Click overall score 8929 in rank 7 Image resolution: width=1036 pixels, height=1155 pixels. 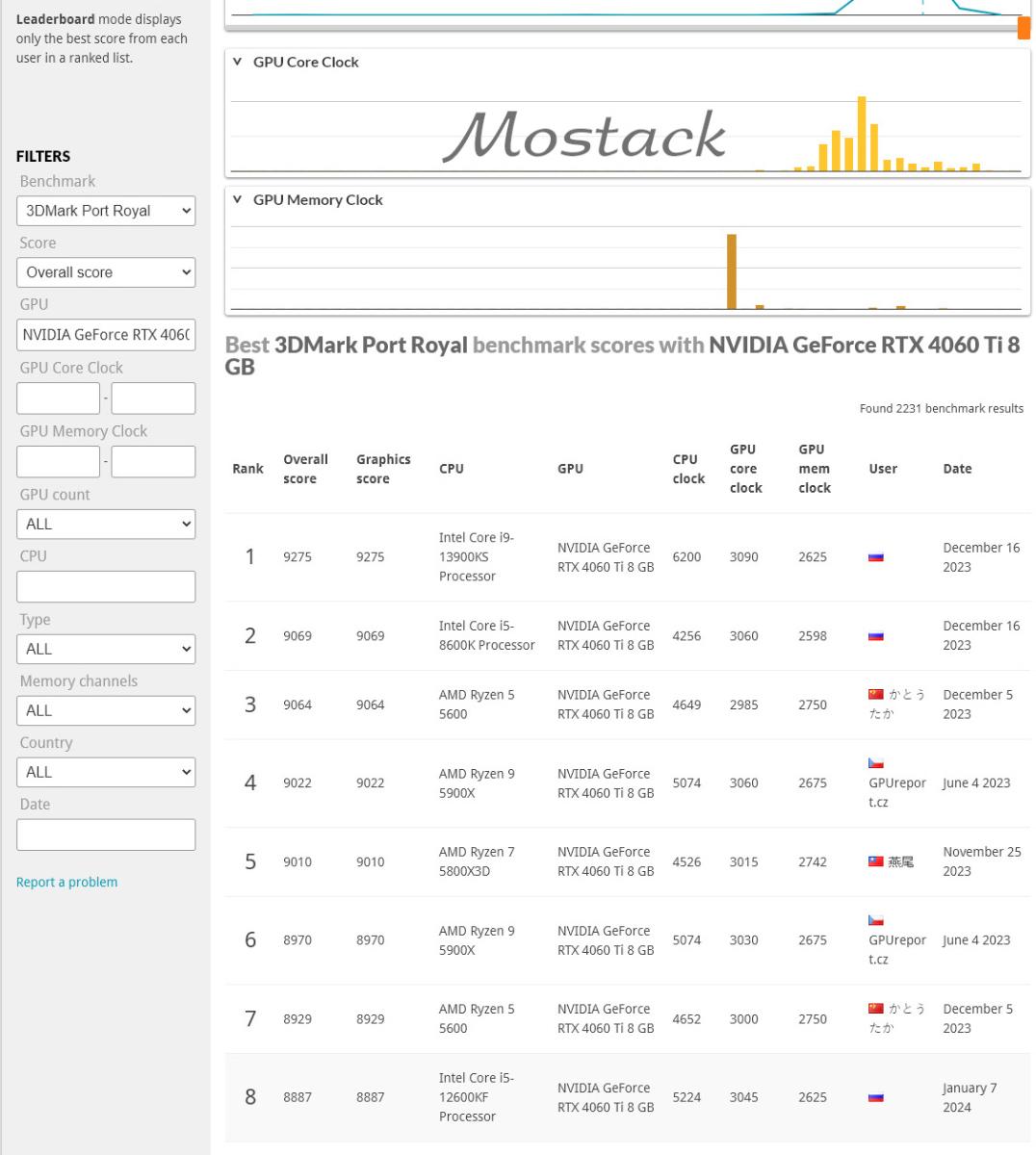point(298,1018)
